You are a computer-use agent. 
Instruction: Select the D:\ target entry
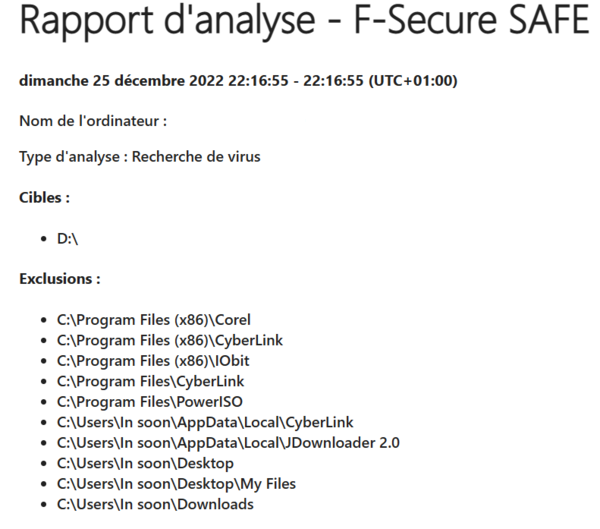[x=67, y=239]
